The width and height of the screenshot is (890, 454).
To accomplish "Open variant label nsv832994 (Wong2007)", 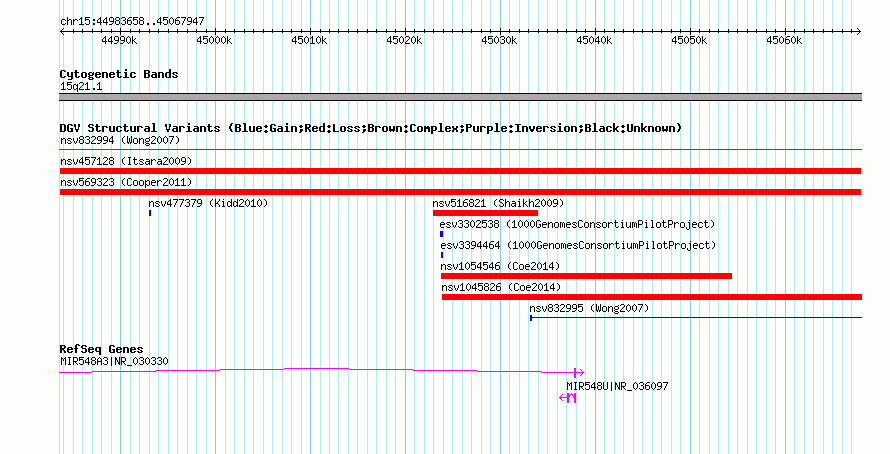I will (x=120, y=140).
